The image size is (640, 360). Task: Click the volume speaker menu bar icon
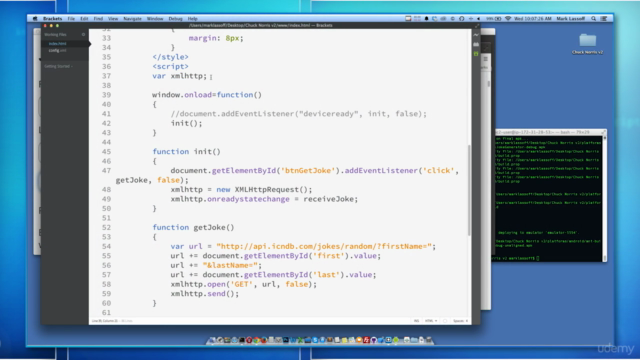pyautogui.click(x=479, y=19)
